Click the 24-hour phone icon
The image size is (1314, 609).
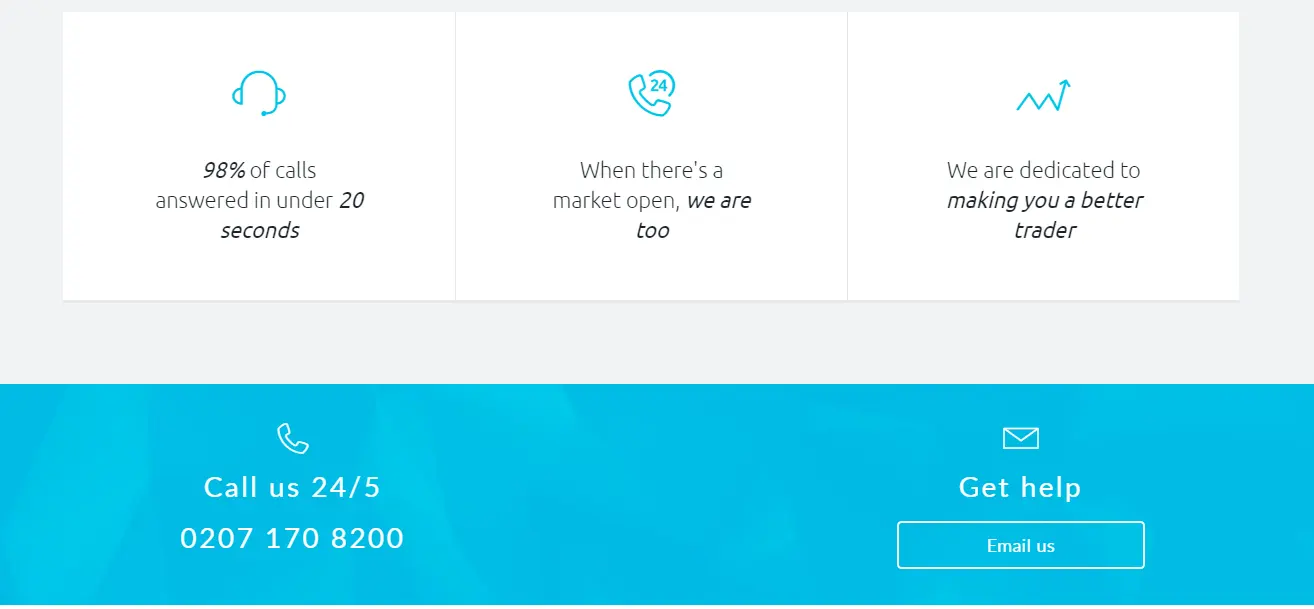[x=651, y=93]
